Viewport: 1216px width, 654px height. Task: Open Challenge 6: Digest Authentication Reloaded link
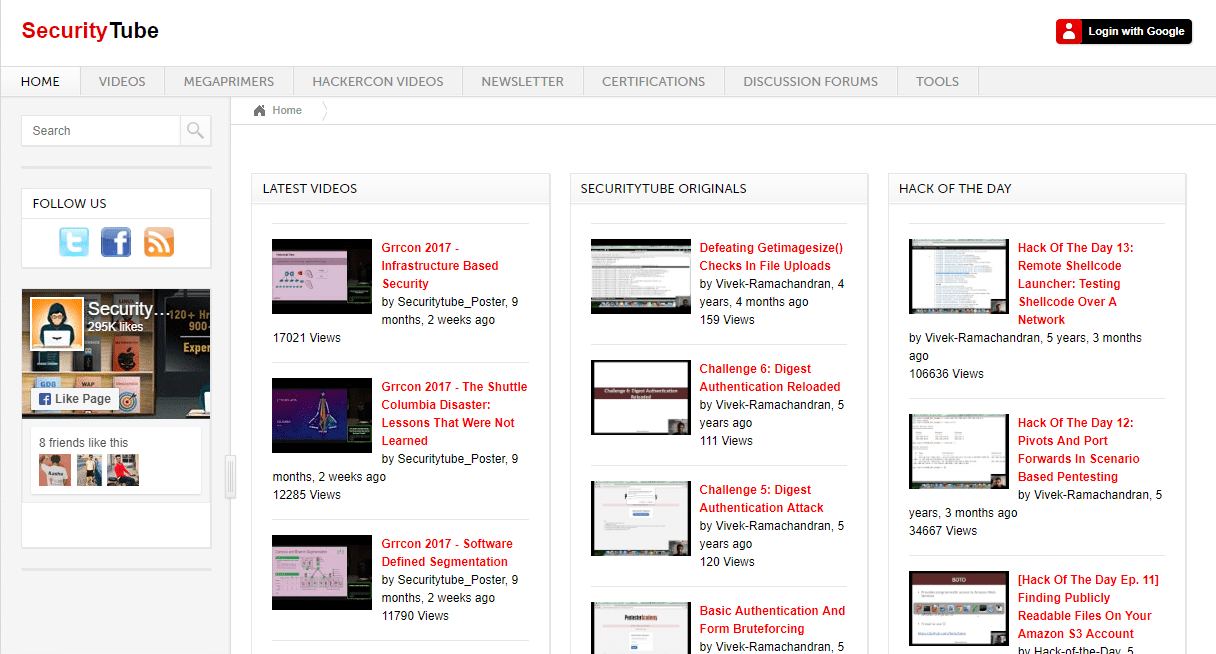point(770,378)
